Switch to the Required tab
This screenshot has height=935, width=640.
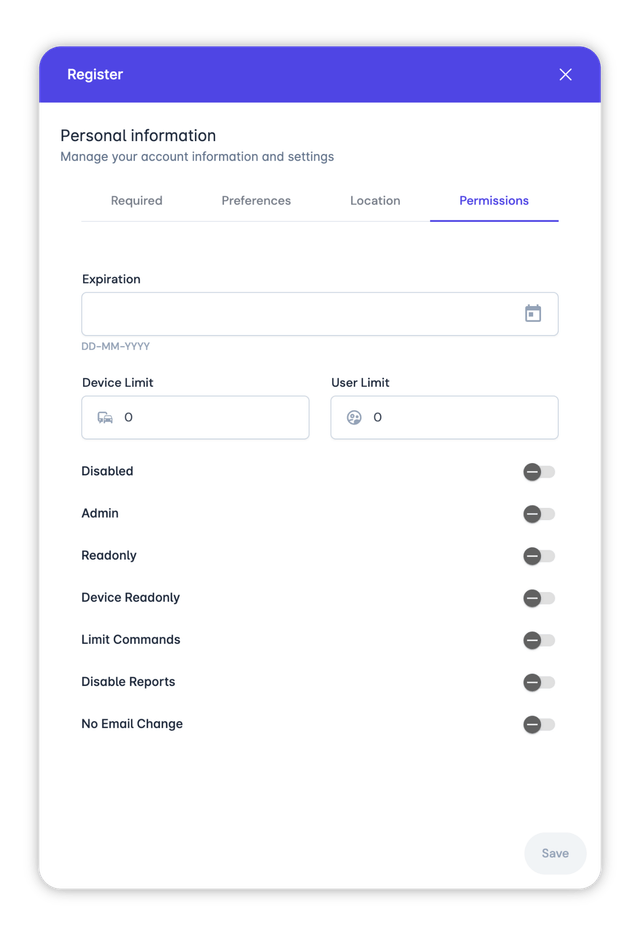(136, 200)
